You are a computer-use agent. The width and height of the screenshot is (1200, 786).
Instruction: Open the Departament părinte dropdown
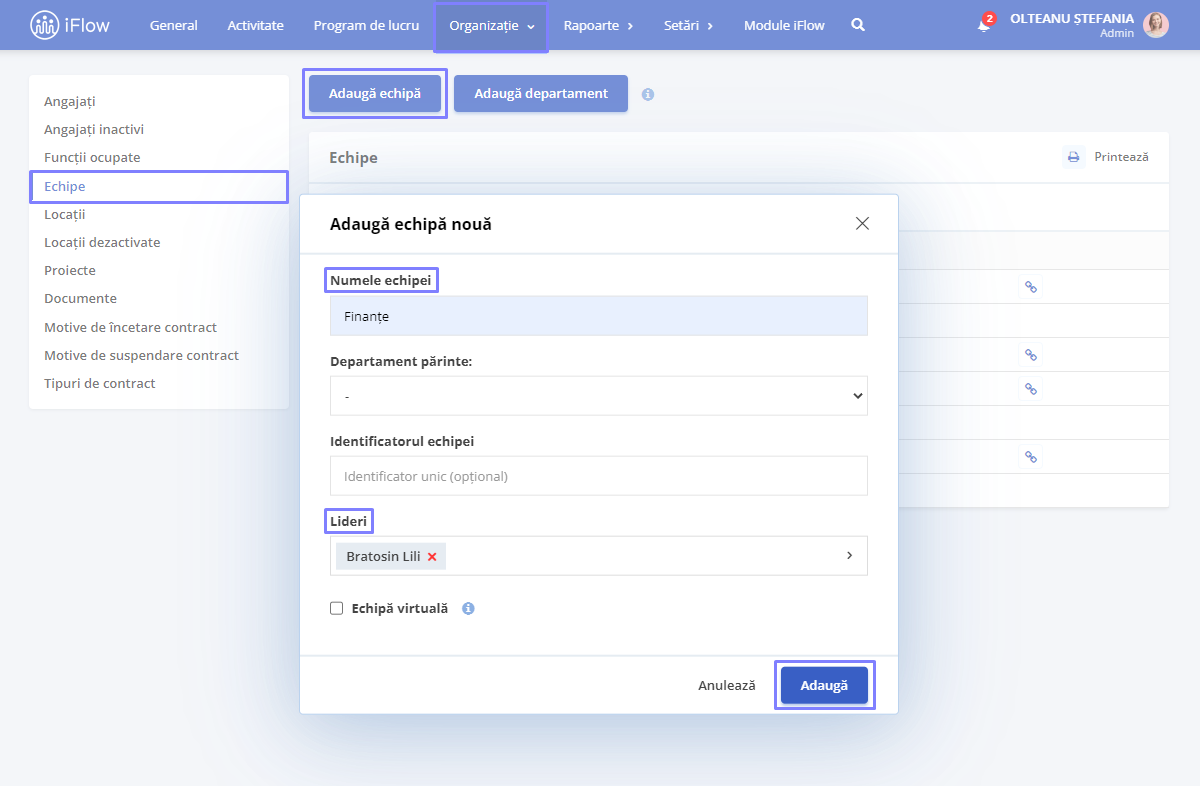[x=599, y=396]
